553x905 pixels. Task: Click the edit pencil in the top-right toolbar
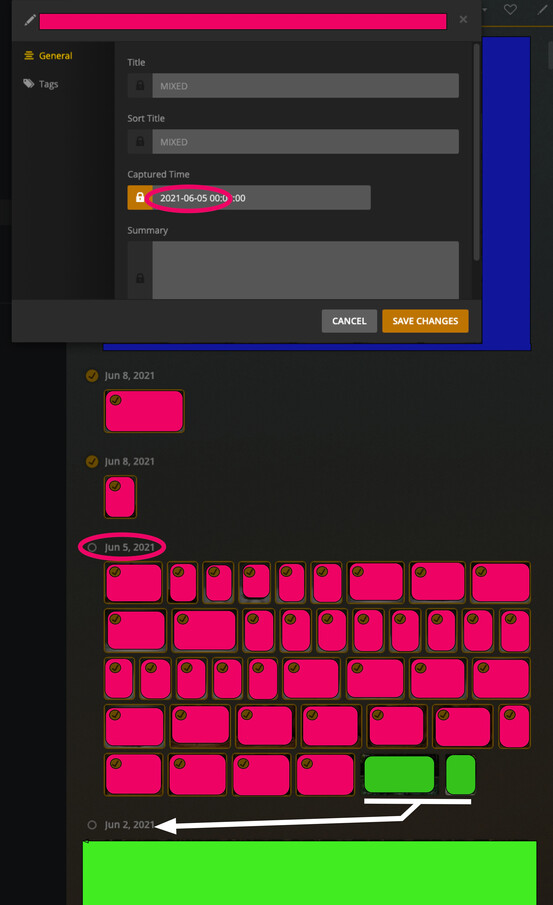(542, 9)
